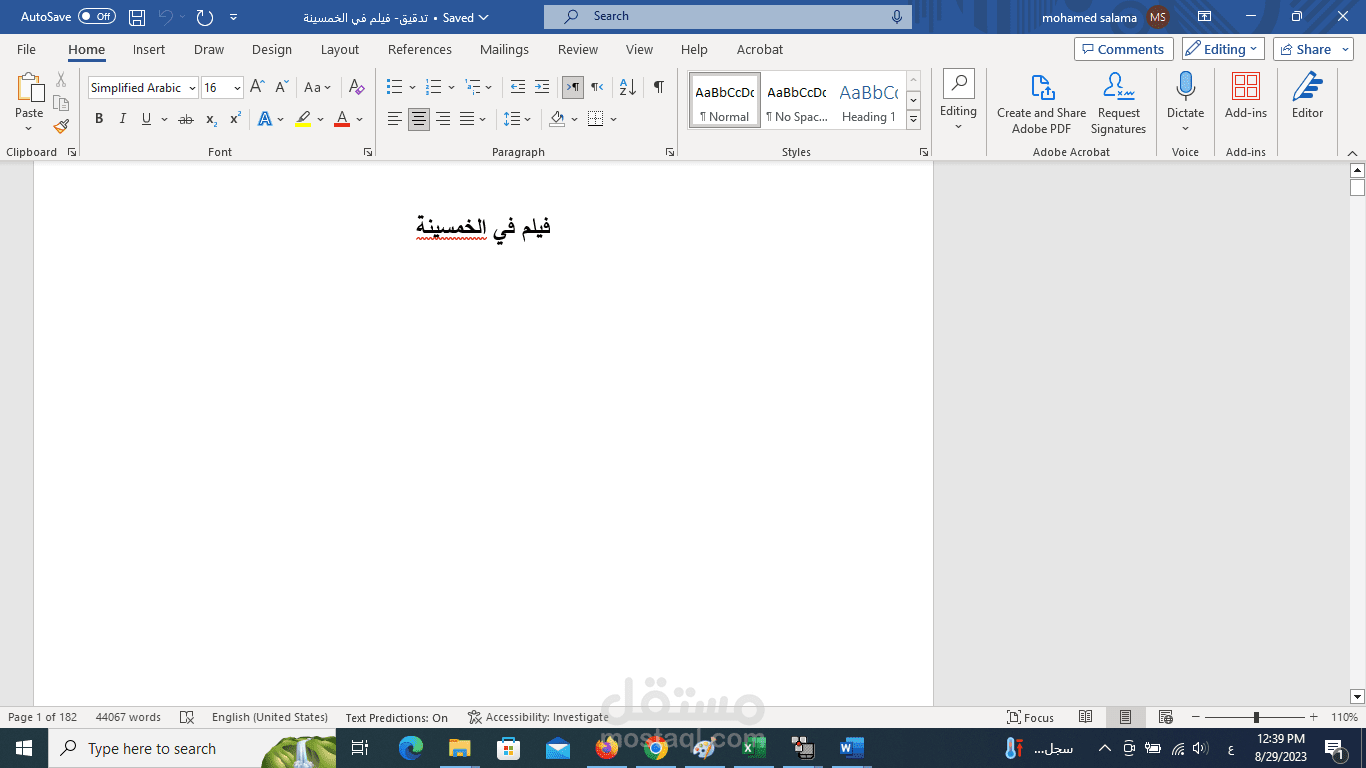Open the Layout ribbon tab

tap(340, 49)
